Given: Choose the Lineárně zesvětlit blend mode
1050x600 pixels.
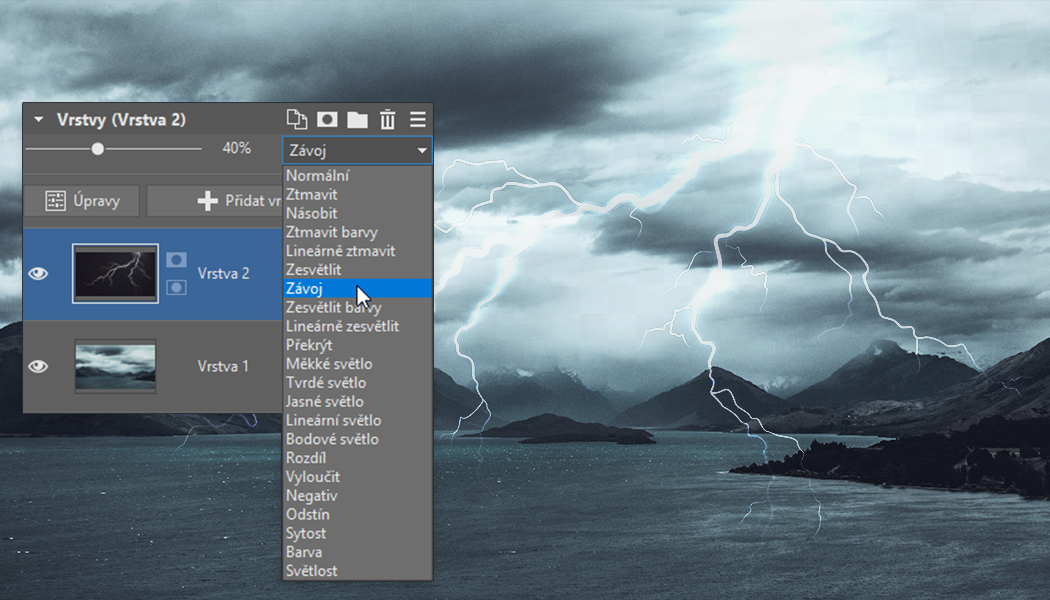Looking at the screenshot, I should 358,326.
